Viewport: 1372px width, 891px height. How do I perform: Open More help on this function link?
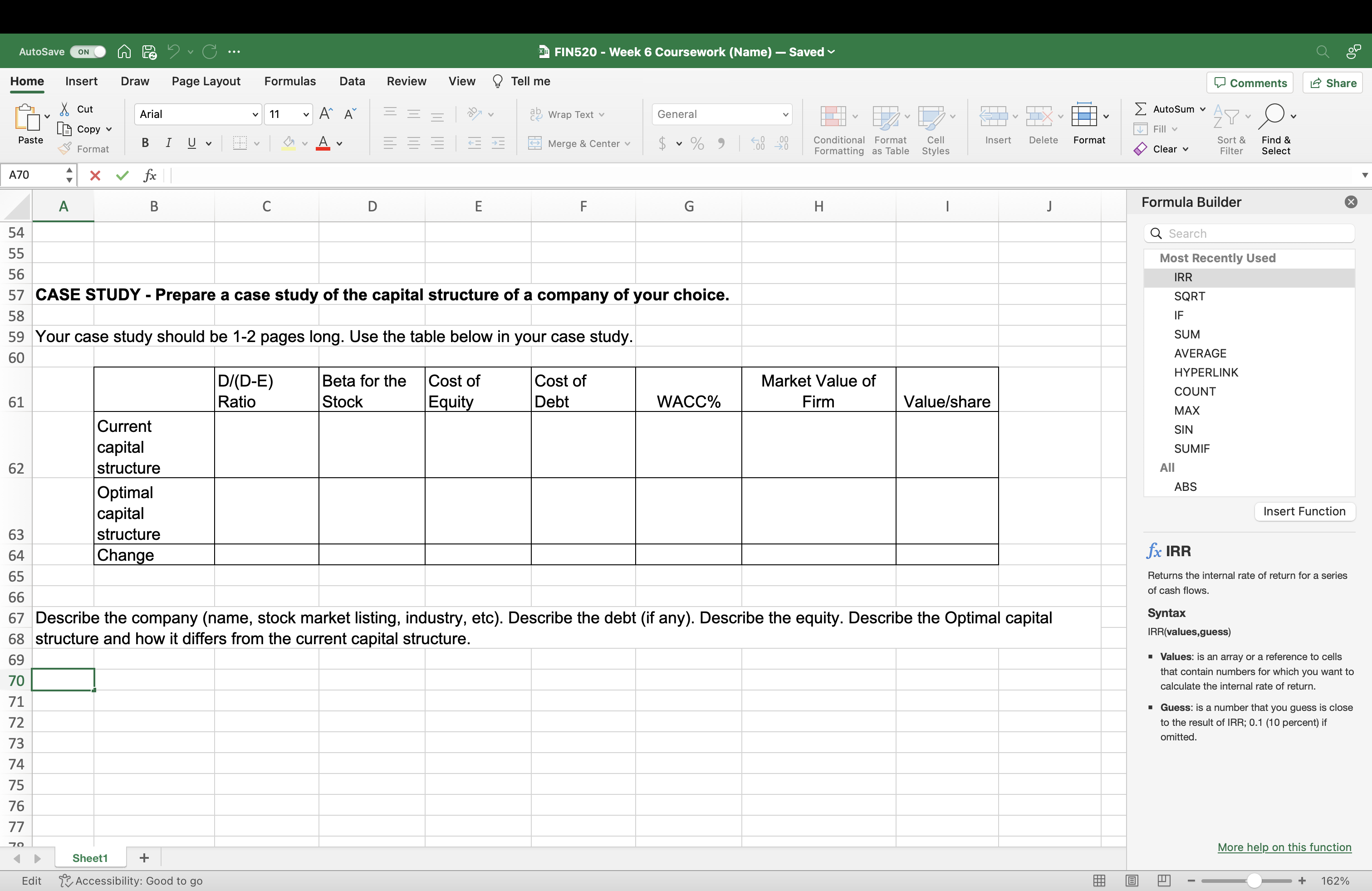1284,847
